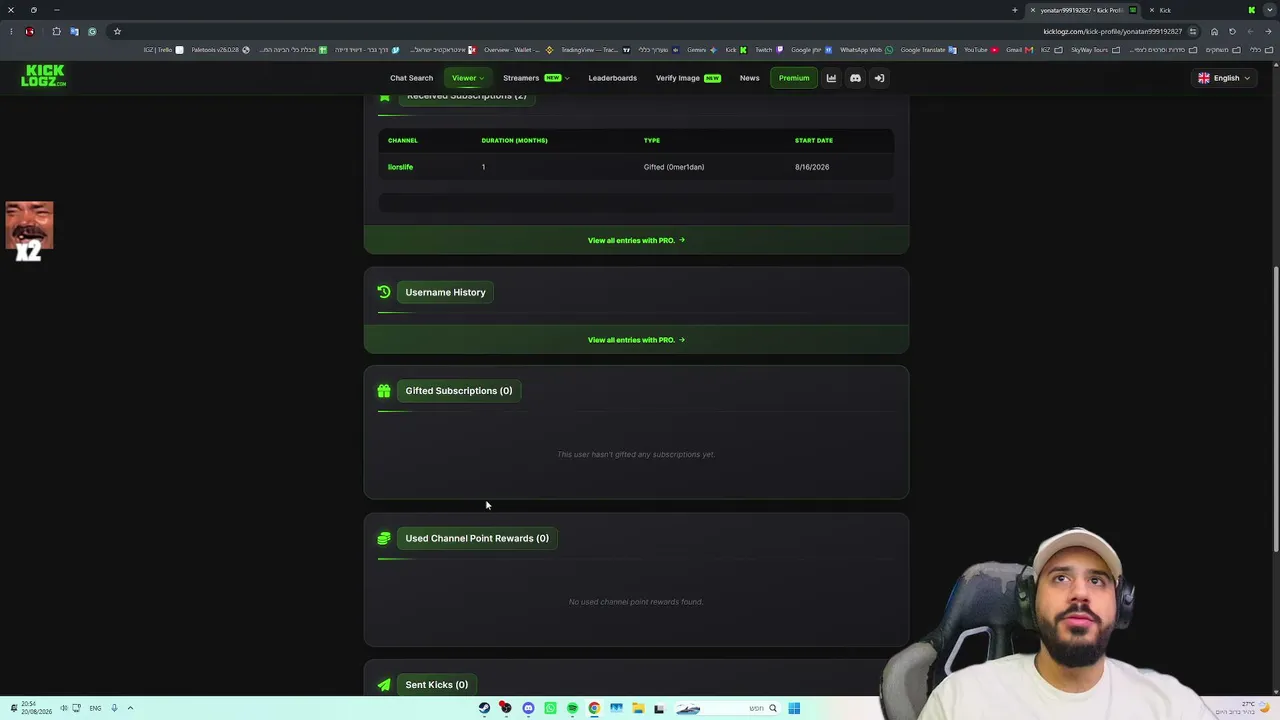This screenshot has height=720, width=1280.
Task: Open the IGZ | Trello bookmark
Action: [164, 50]
